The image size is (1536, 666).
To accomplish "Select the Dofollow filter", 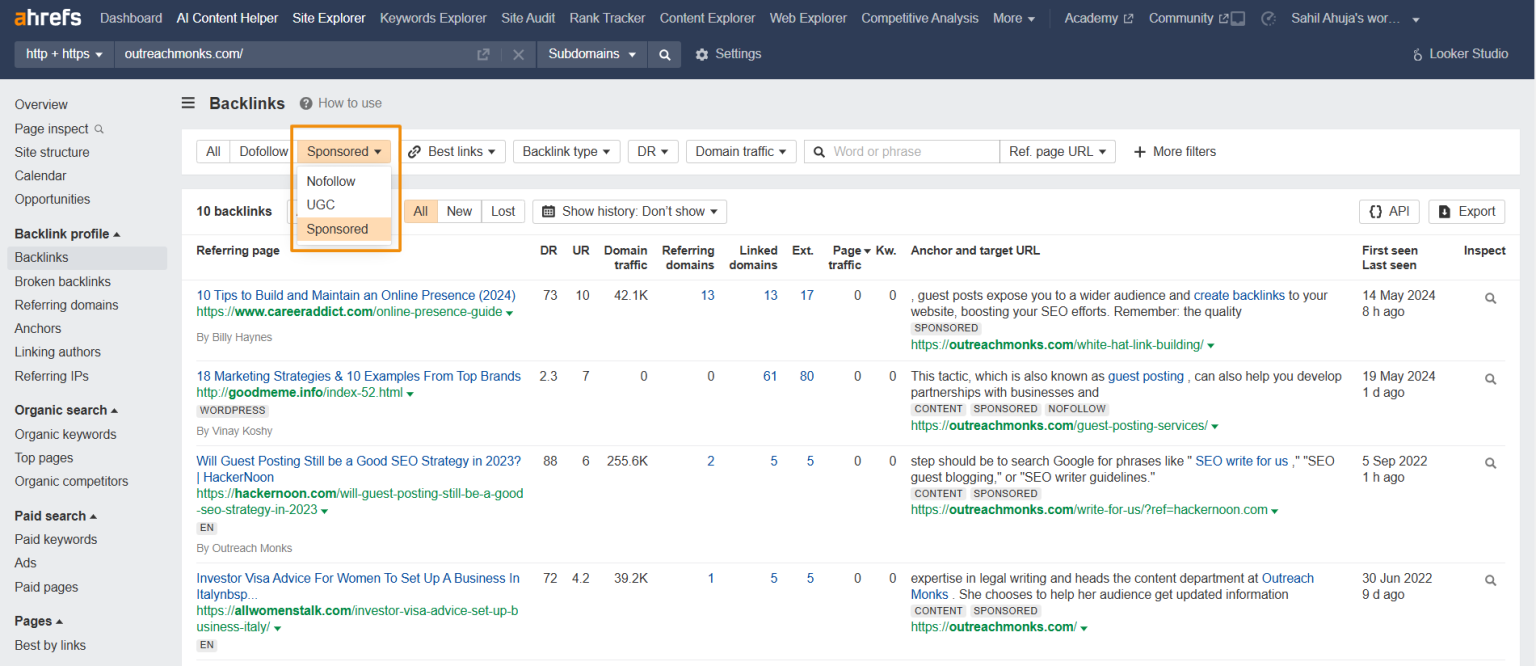I will click(x=263, y=152).
